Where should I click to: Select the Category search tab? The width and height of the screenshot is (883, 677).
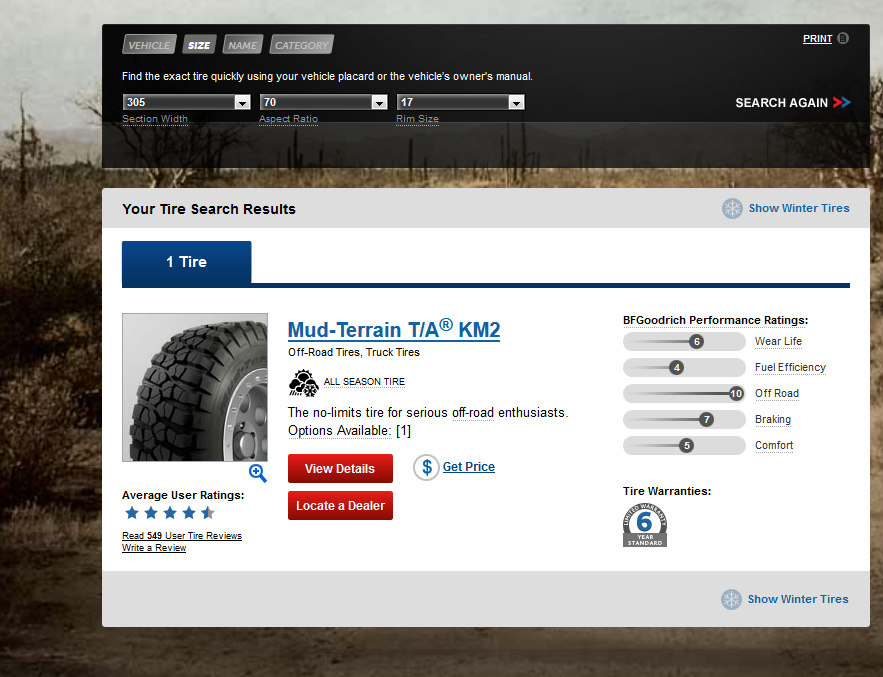click(x=301, y=45)
